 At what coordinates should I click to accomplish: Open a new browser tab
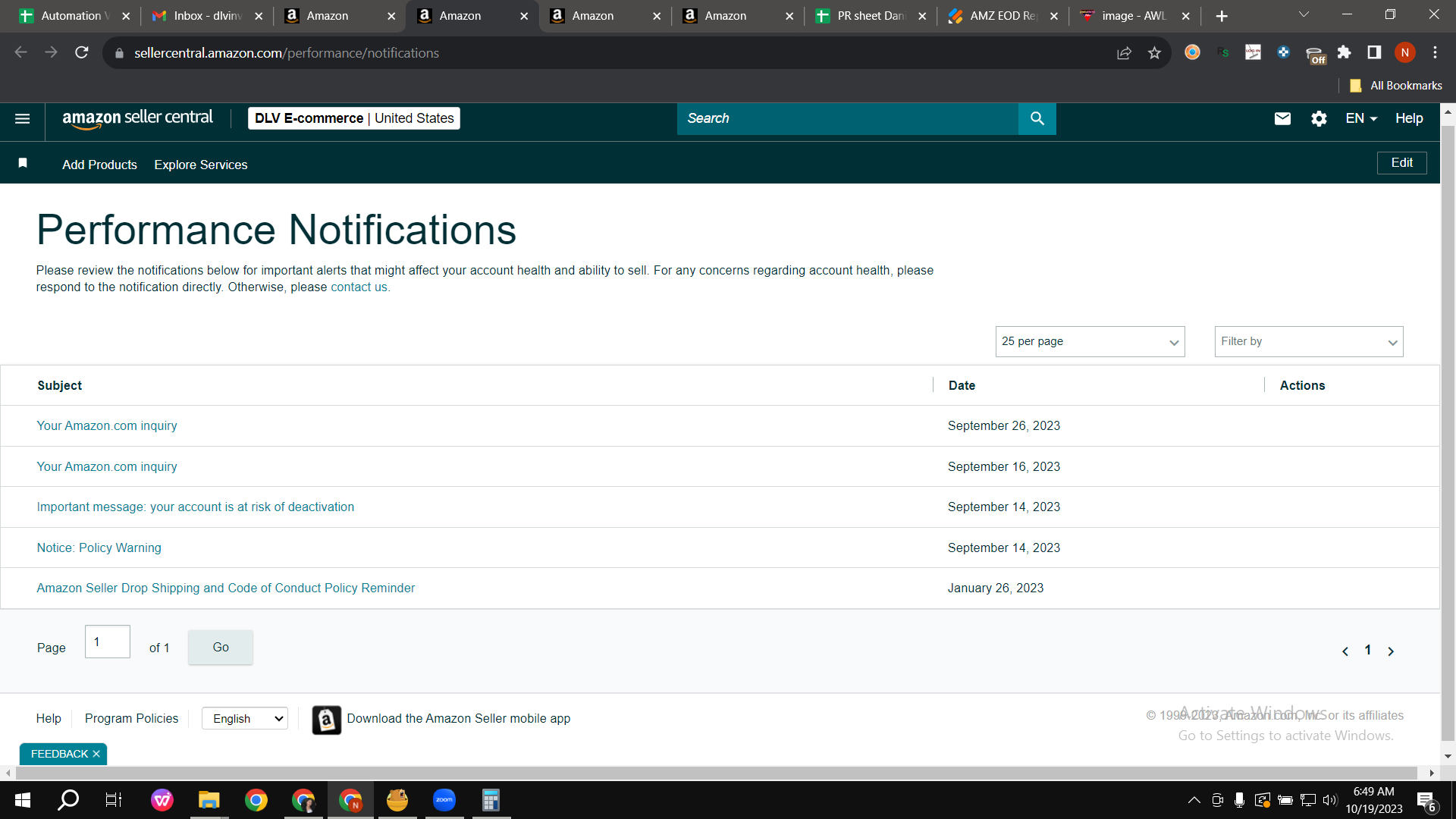click(1222, 16)
